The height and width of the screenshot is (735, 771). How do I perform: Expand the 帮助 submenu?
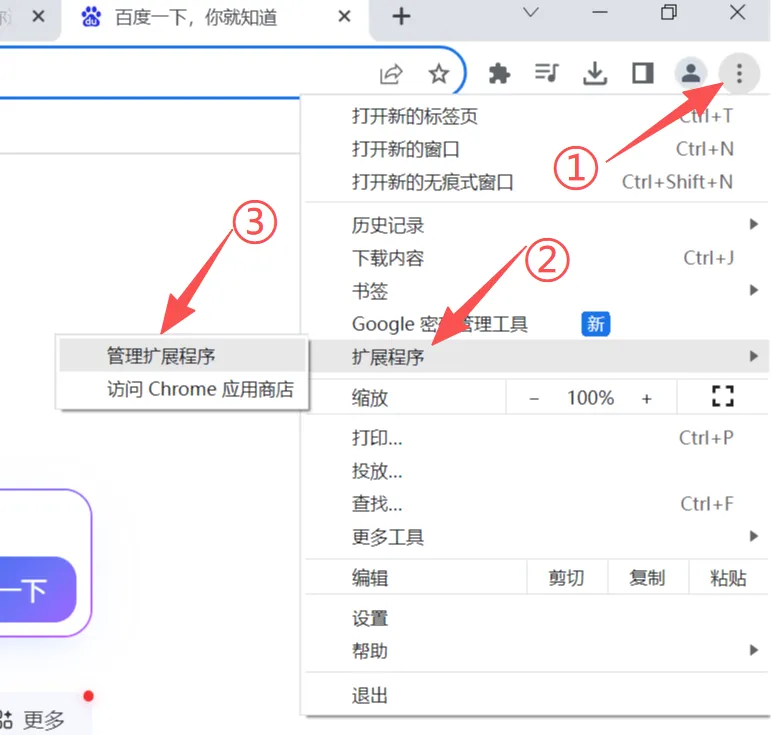[x=537, y=651]
